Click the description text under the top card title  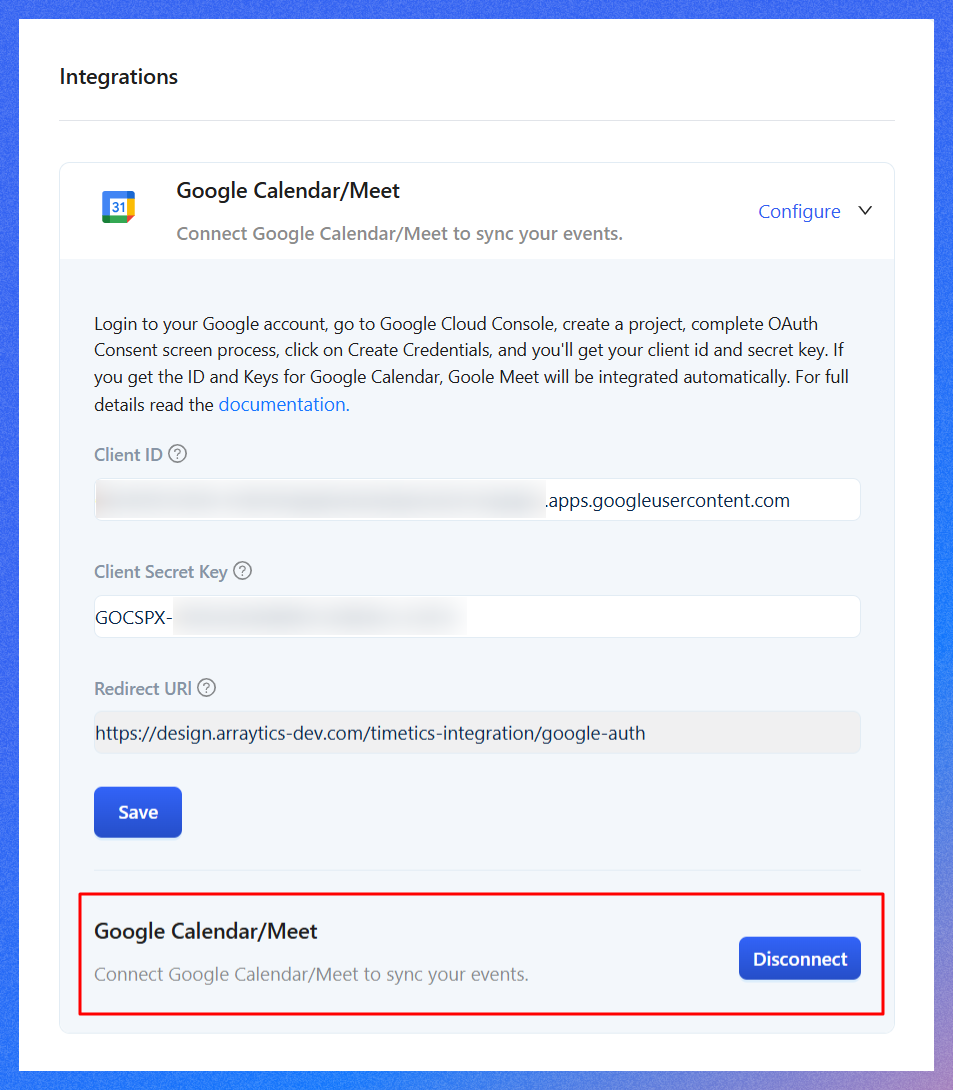coord(400,234)
